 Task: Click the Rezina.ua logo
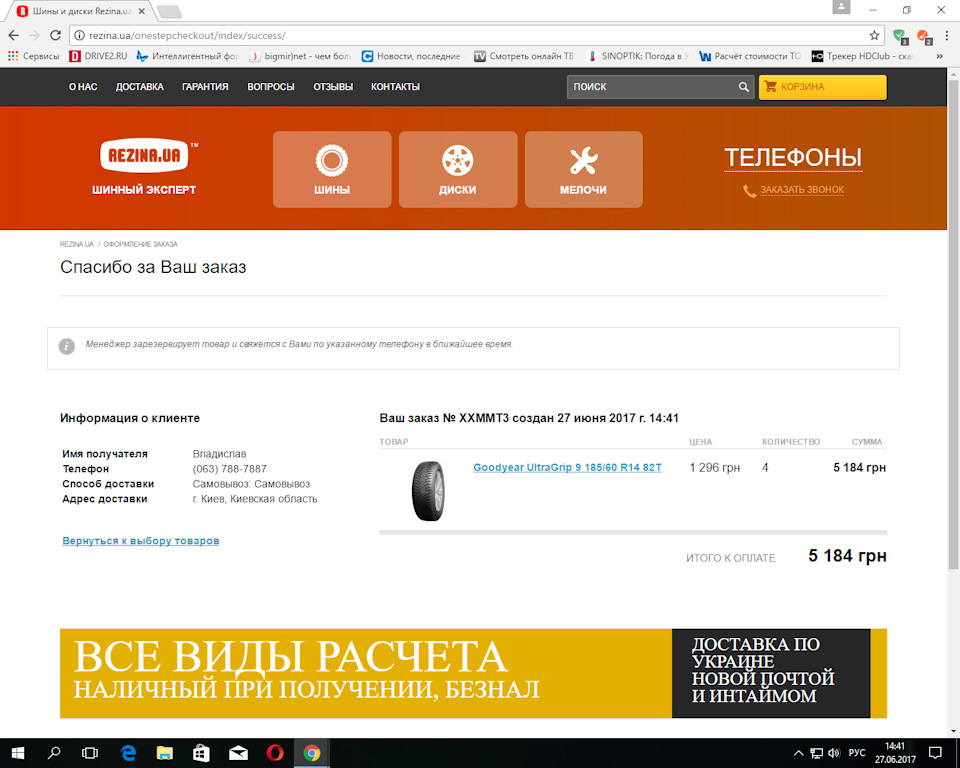[x=144, y=156]
